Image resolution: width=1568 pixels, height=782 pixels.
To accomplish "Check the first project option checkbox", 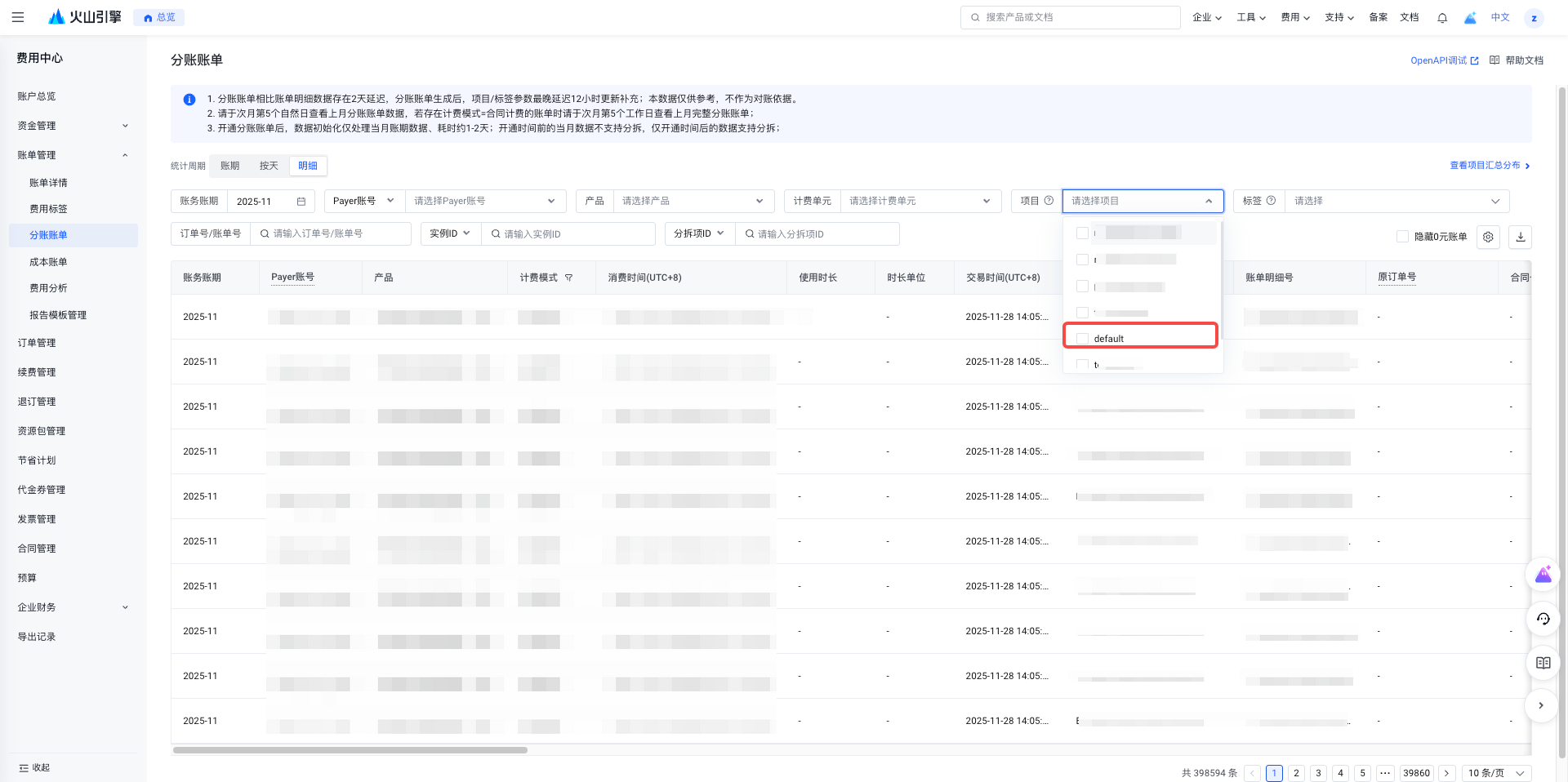I will [x=1083, y=233].
